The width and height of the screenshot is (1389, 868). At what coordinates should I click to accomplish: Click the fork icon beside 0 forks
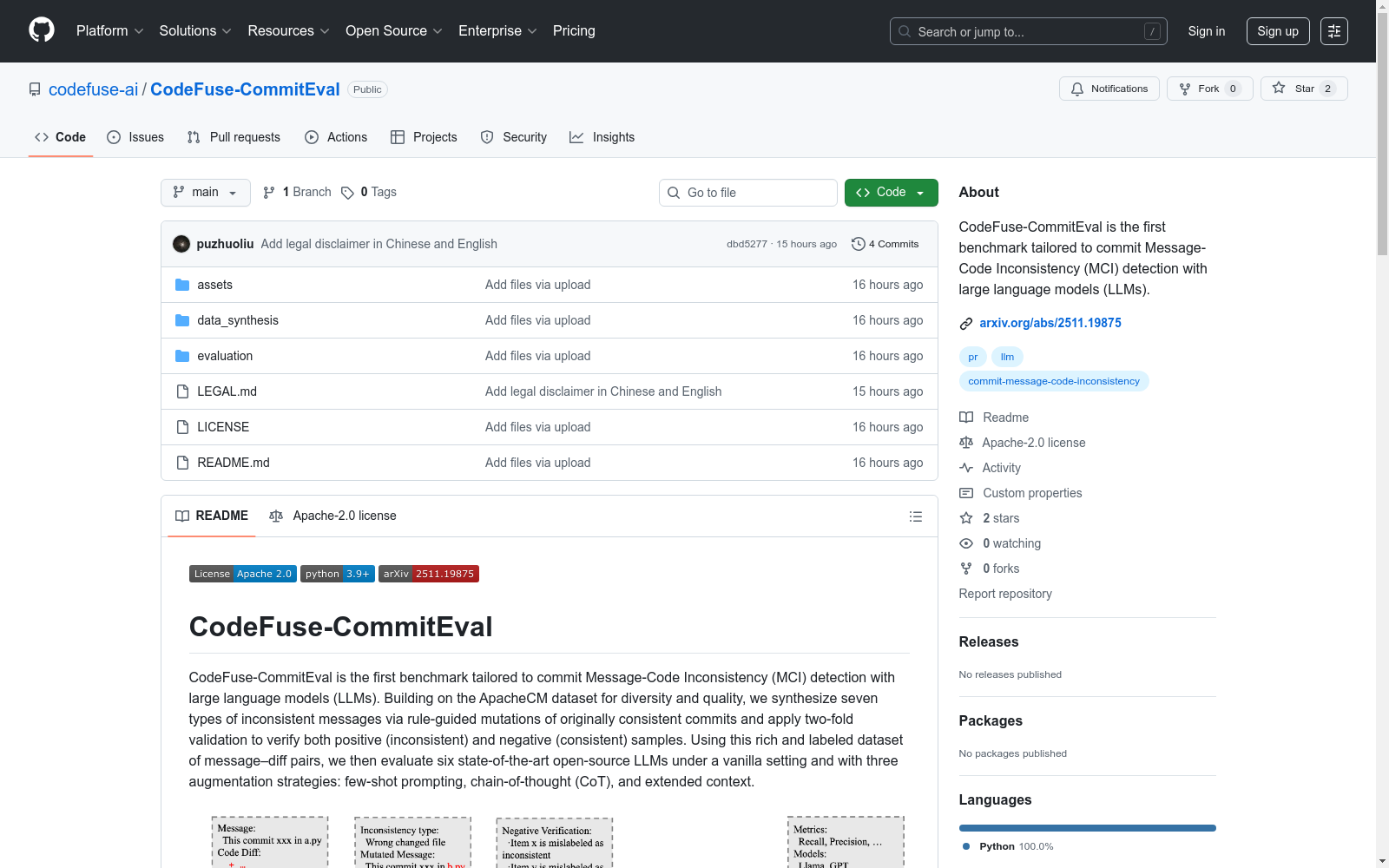(966, 569)
